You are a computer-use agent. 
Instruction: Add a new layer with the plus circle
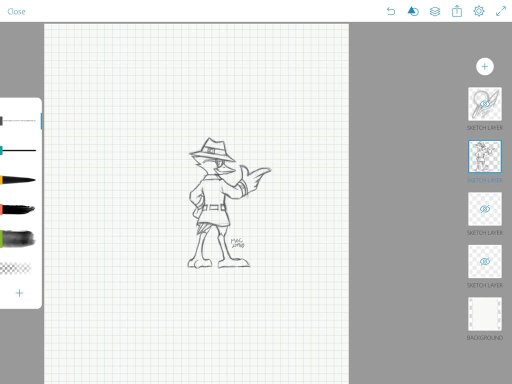[x=485, y=67]
